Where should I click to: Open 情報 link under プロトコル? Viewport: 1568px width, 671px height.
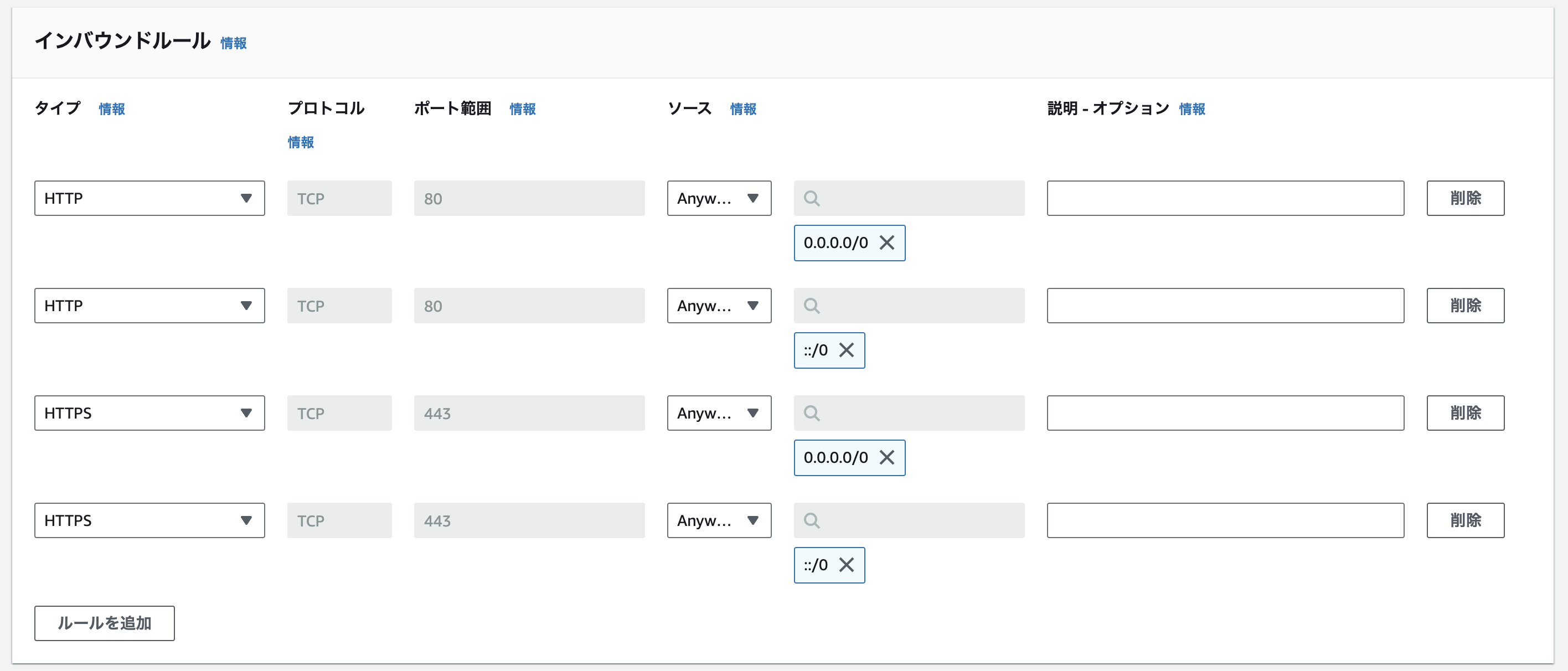click(x=301, y=142)
